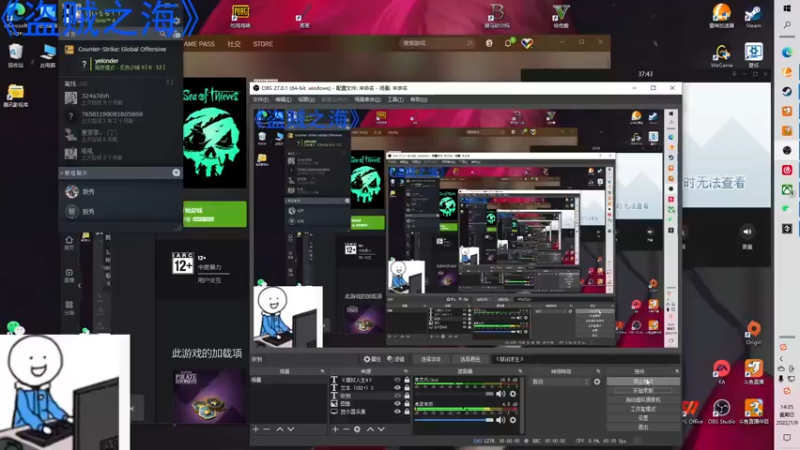The width and height of the screenshot is (800, 450).
Task: Click the green play button for Sea of Thieves
Action: click(215, 214)
